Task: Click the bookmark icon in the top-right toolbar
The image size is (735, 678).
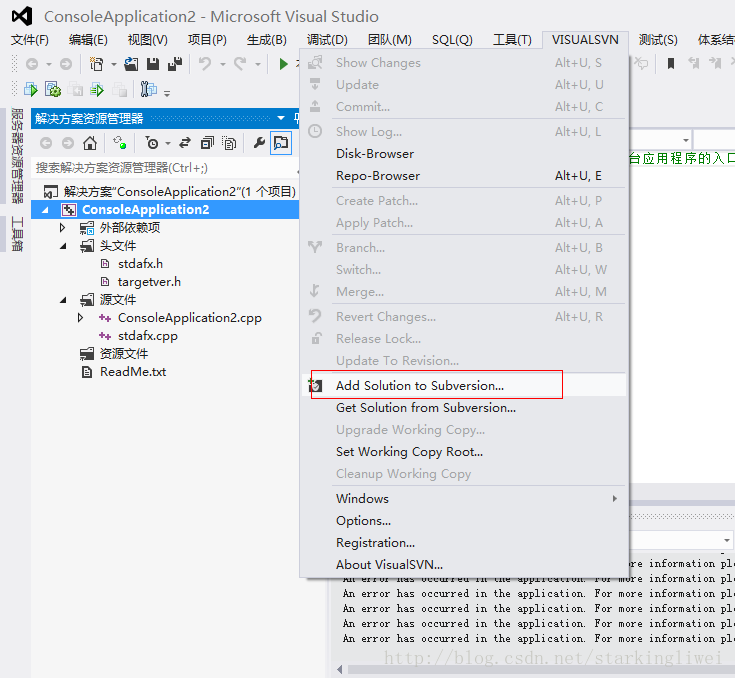Action: (671, 63)
